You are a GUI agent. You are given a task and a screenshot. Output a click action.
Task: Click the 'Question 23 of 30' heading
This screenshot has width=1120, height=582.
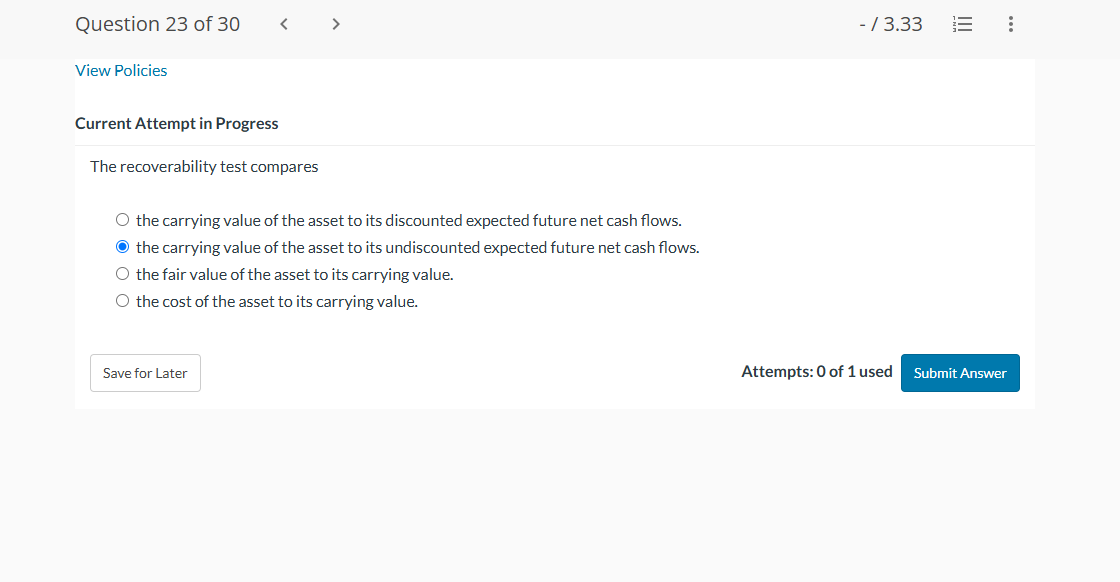(x=157, y=24)
